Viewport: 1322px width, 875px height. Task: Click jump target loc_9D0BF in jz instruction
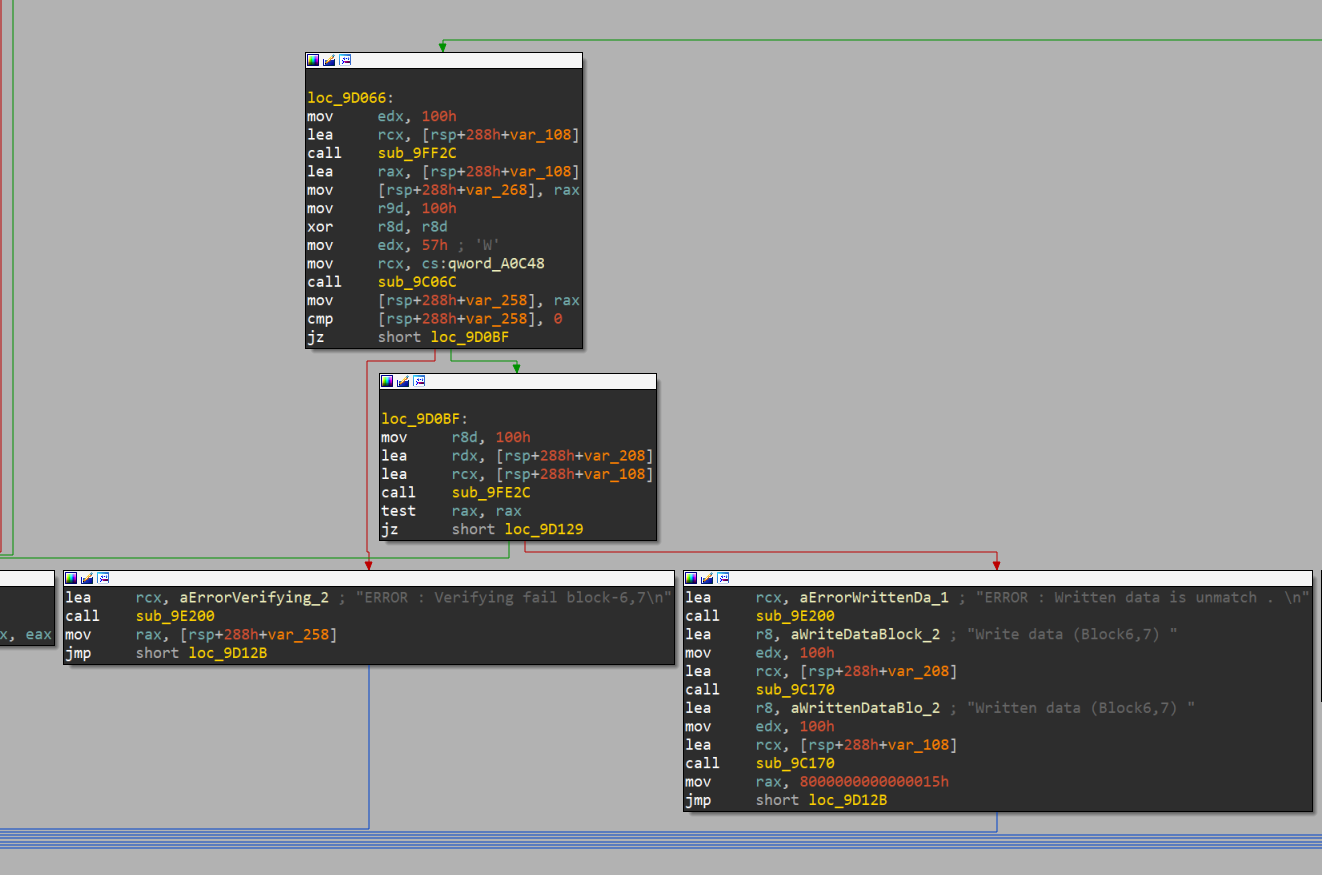(470, 338)
